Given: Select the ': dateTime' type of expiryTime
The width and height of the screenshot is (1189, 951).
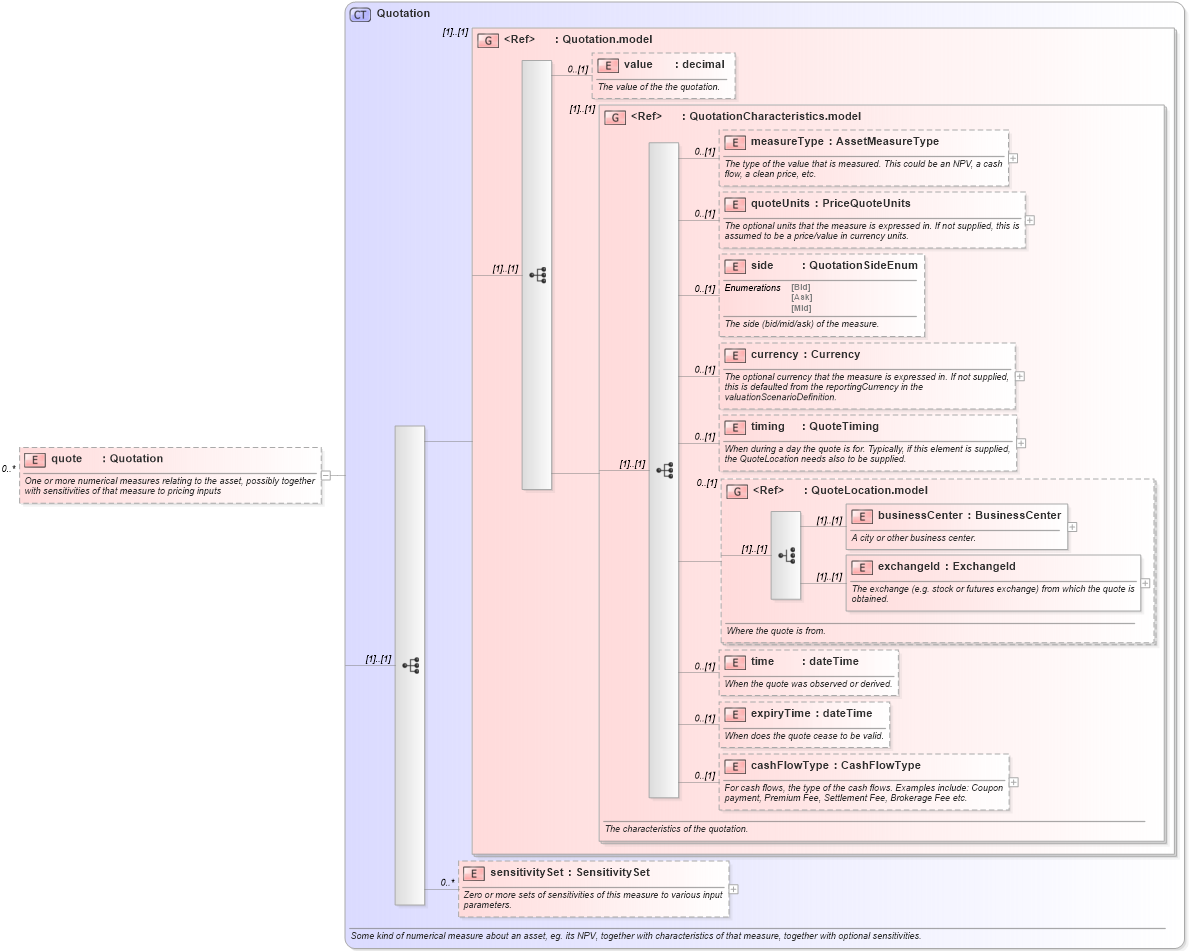Looking at the screenshot, I should point(844,714).
